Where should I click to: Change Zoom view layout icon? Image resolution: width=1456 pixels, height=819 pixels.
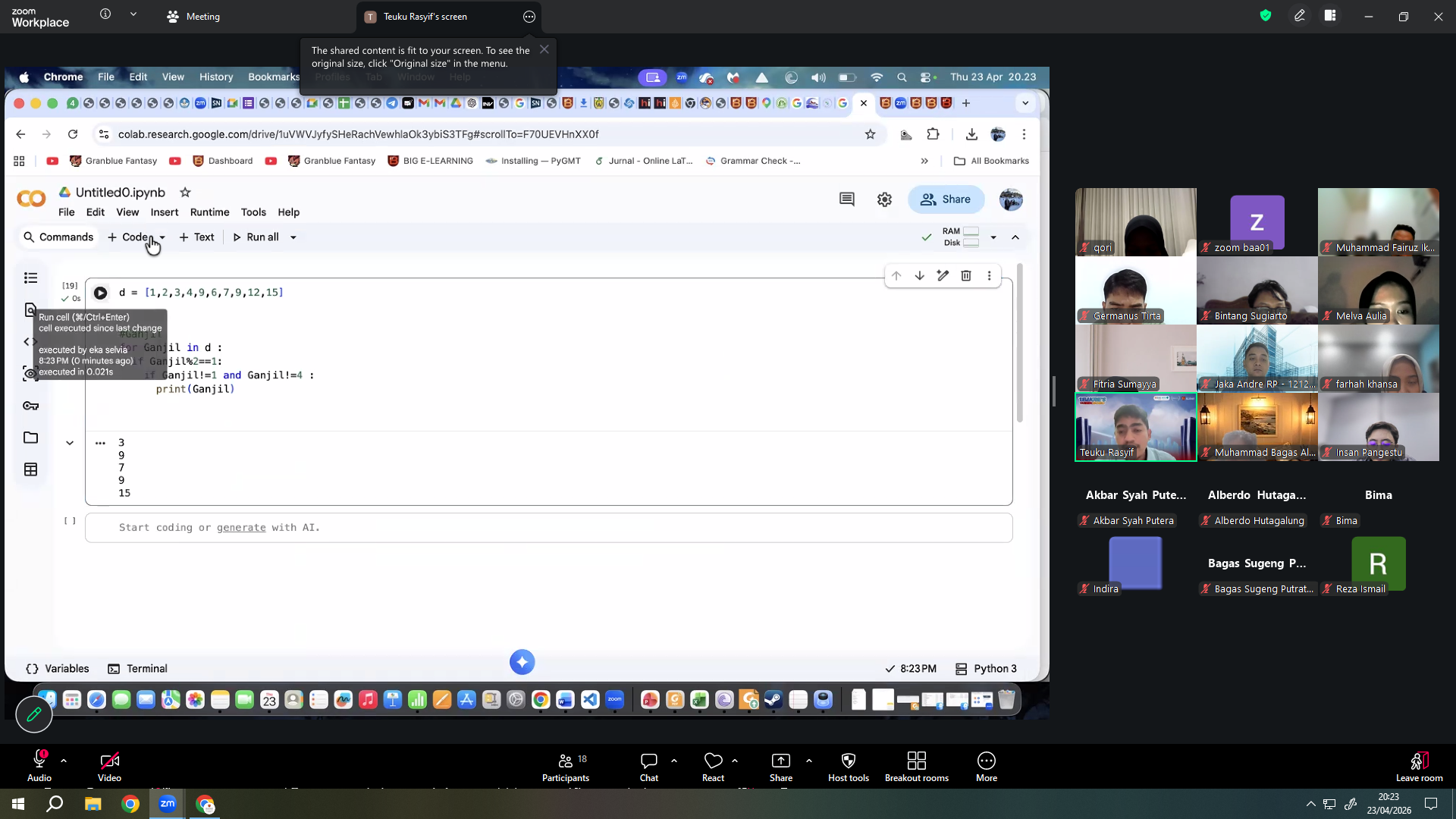pos(1330,16)
